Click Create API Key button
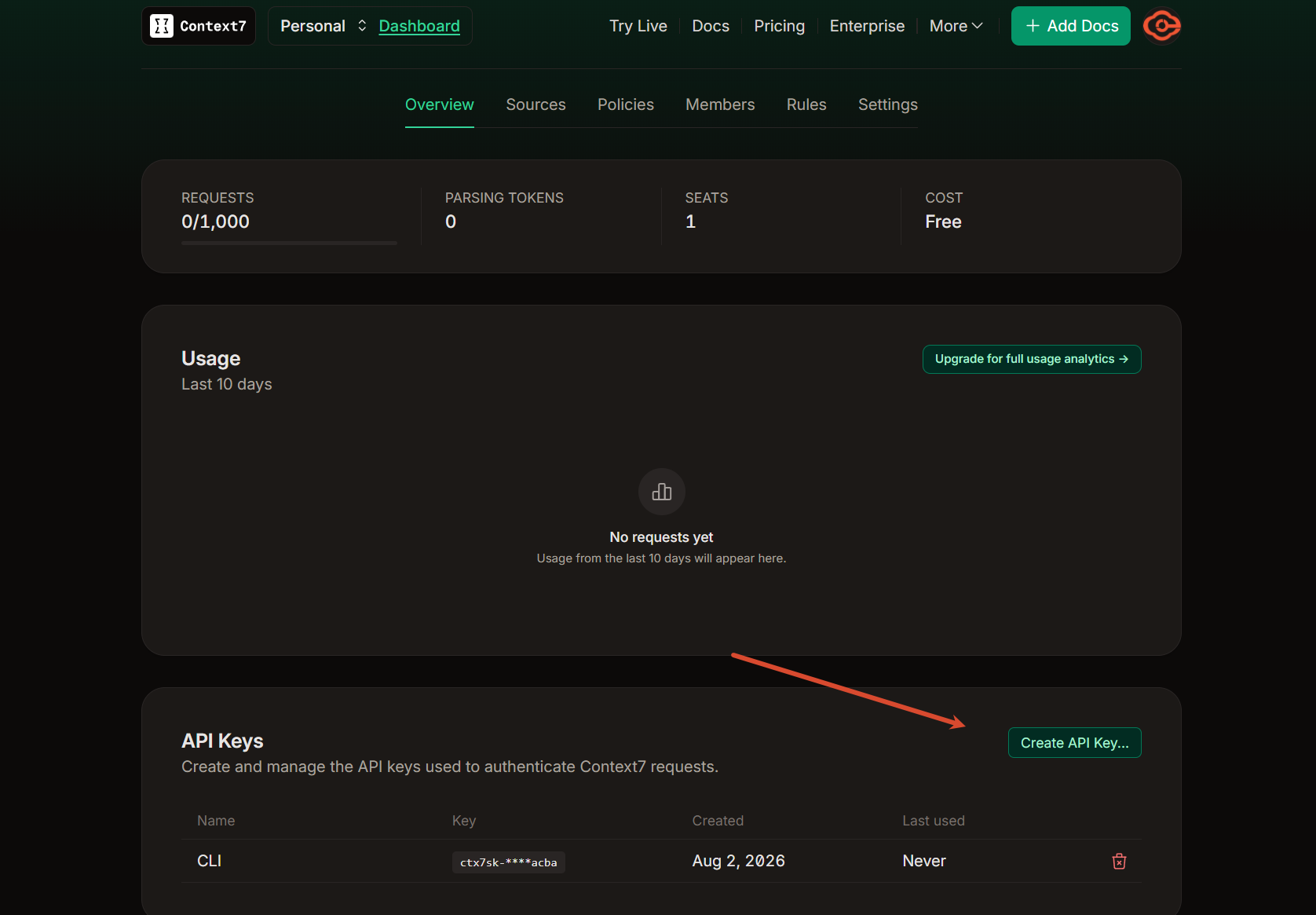The image size is (1316, 915). click(x=1075, y=743)
